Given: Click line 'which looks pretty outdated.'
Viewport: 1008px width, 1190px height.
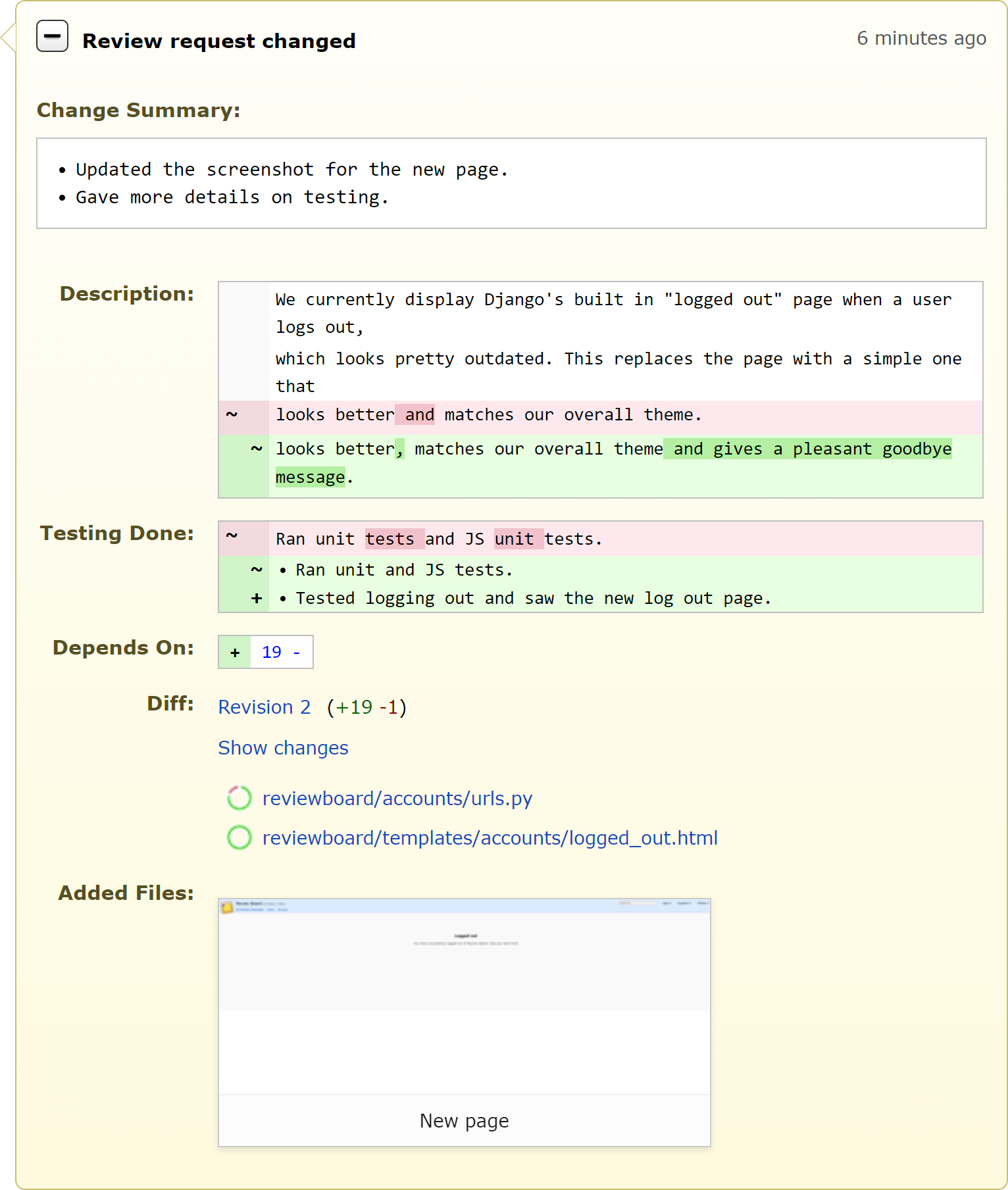Looking at the screenshot, I should [618, 373].
